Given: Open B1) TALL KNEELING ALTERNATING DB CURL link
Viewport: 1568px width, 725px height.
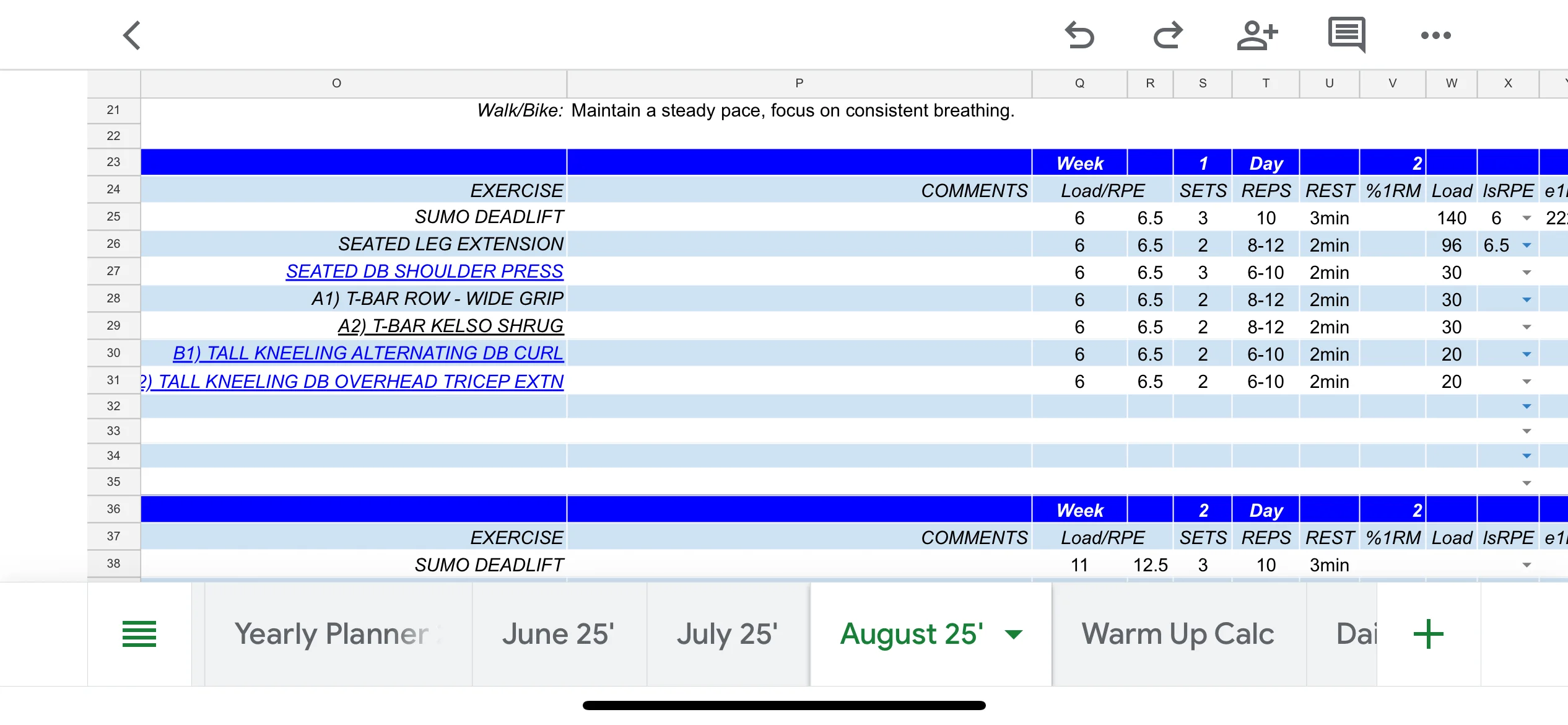Looking at the screenshot, I should (368, 353).
